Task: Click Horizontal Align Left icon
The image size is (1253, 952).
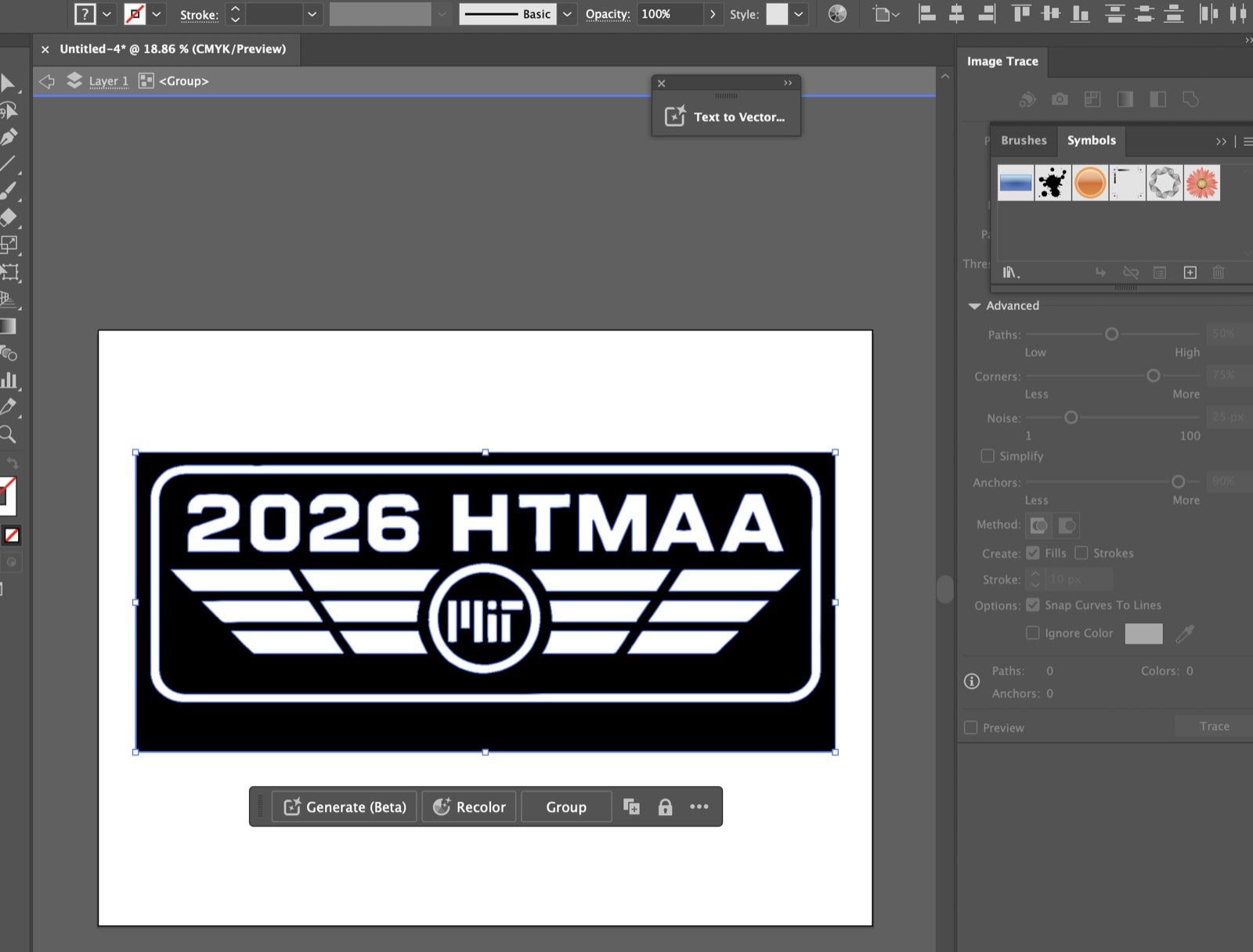Action: (x=926, y=14)
